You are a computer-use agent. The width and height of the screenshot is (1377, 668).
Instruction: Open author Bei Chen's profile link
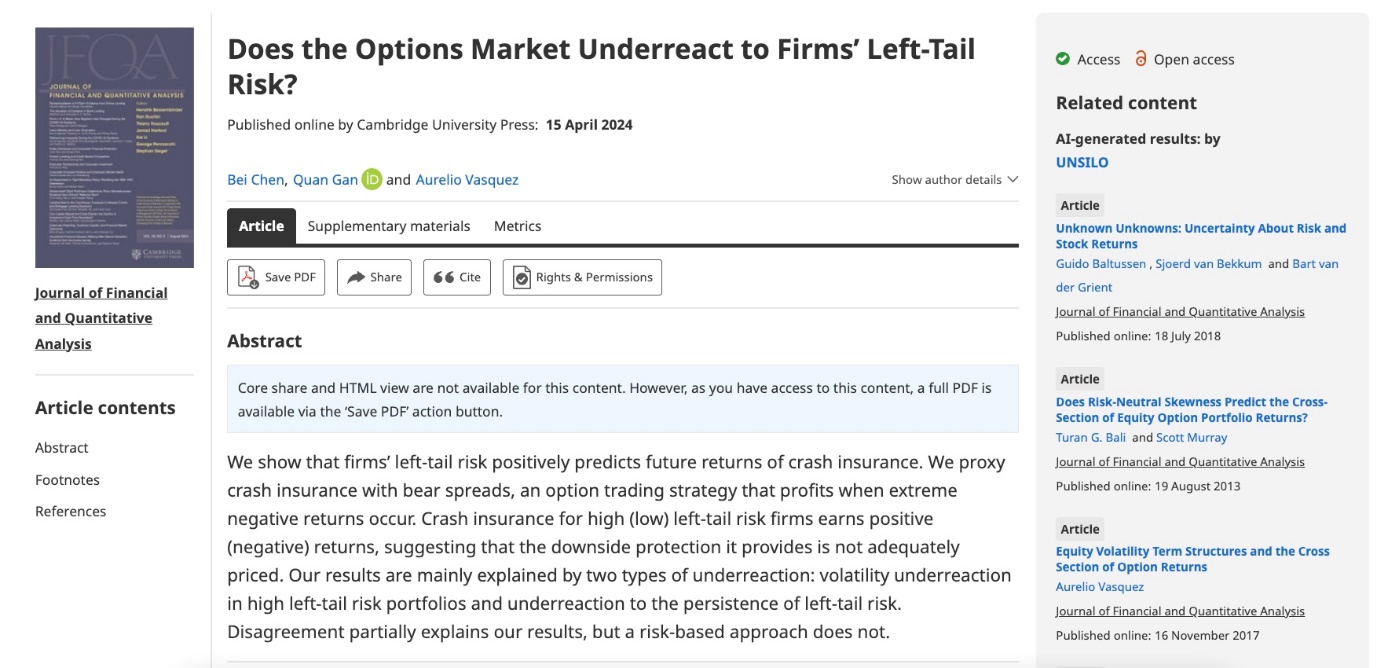256,180
